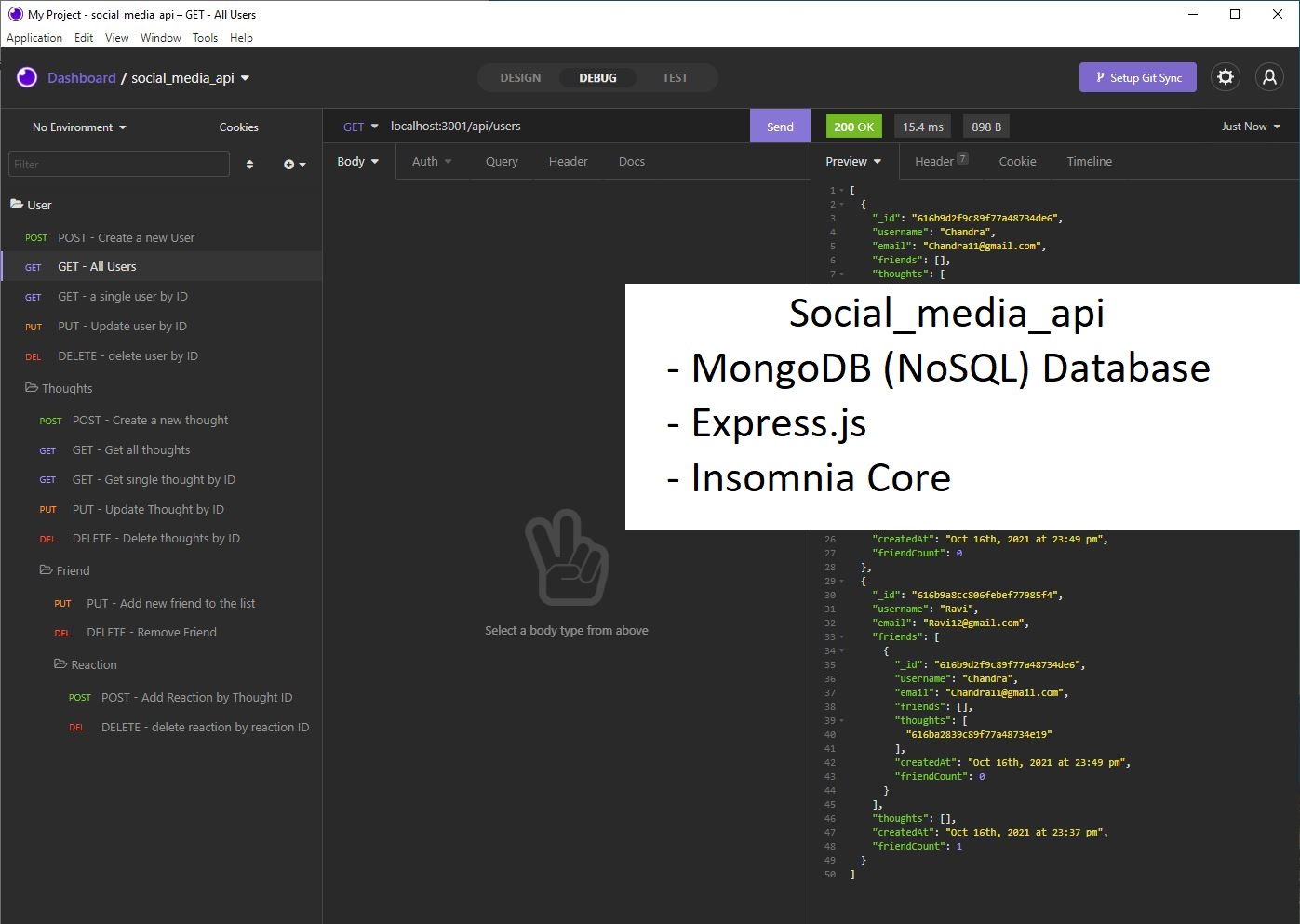Collapse thoughts array at line 39
The image size is (1300, 924).
point(841,720)
